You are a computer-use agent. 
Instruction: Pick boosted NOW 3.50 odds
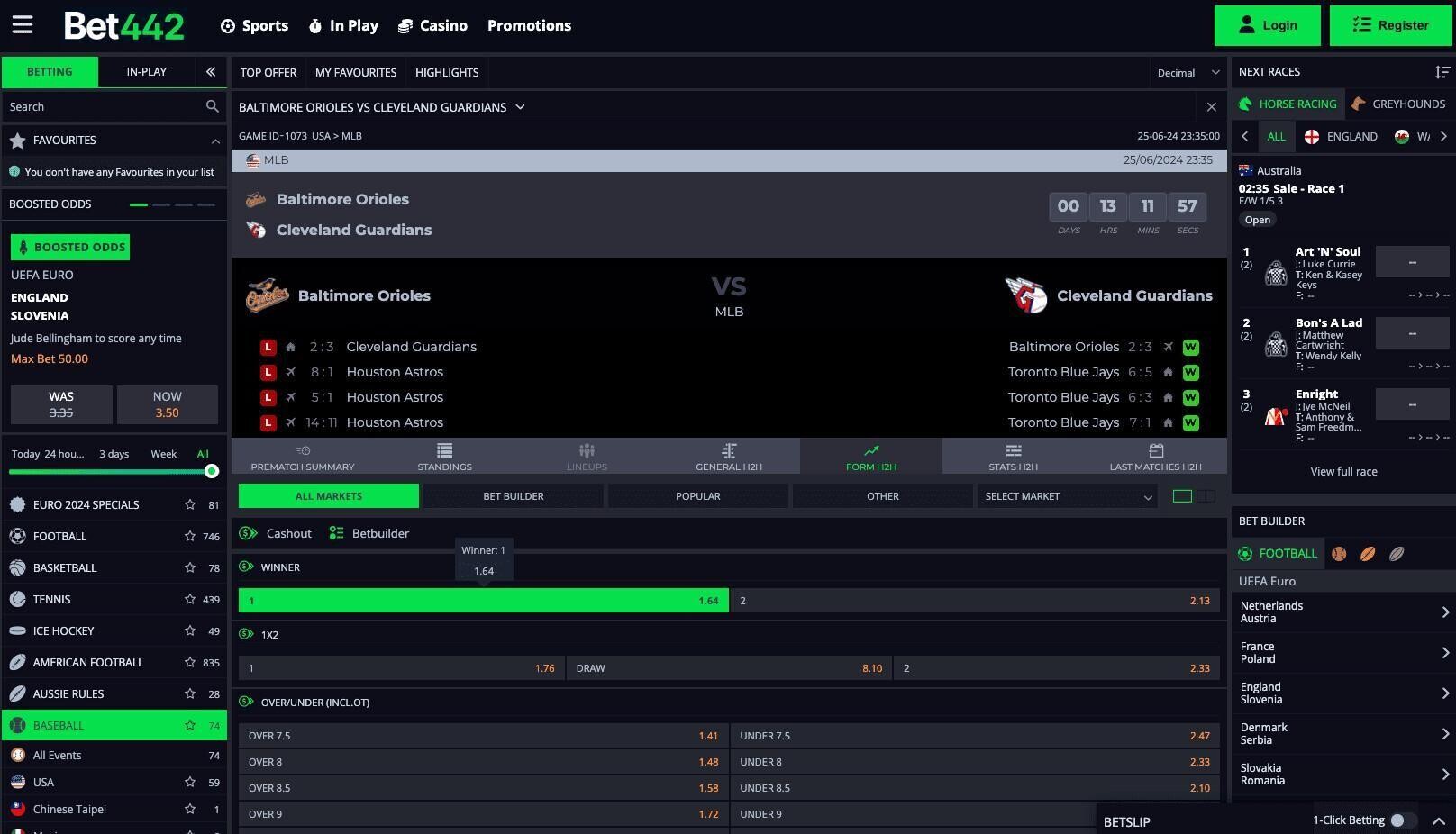[167, 404]
